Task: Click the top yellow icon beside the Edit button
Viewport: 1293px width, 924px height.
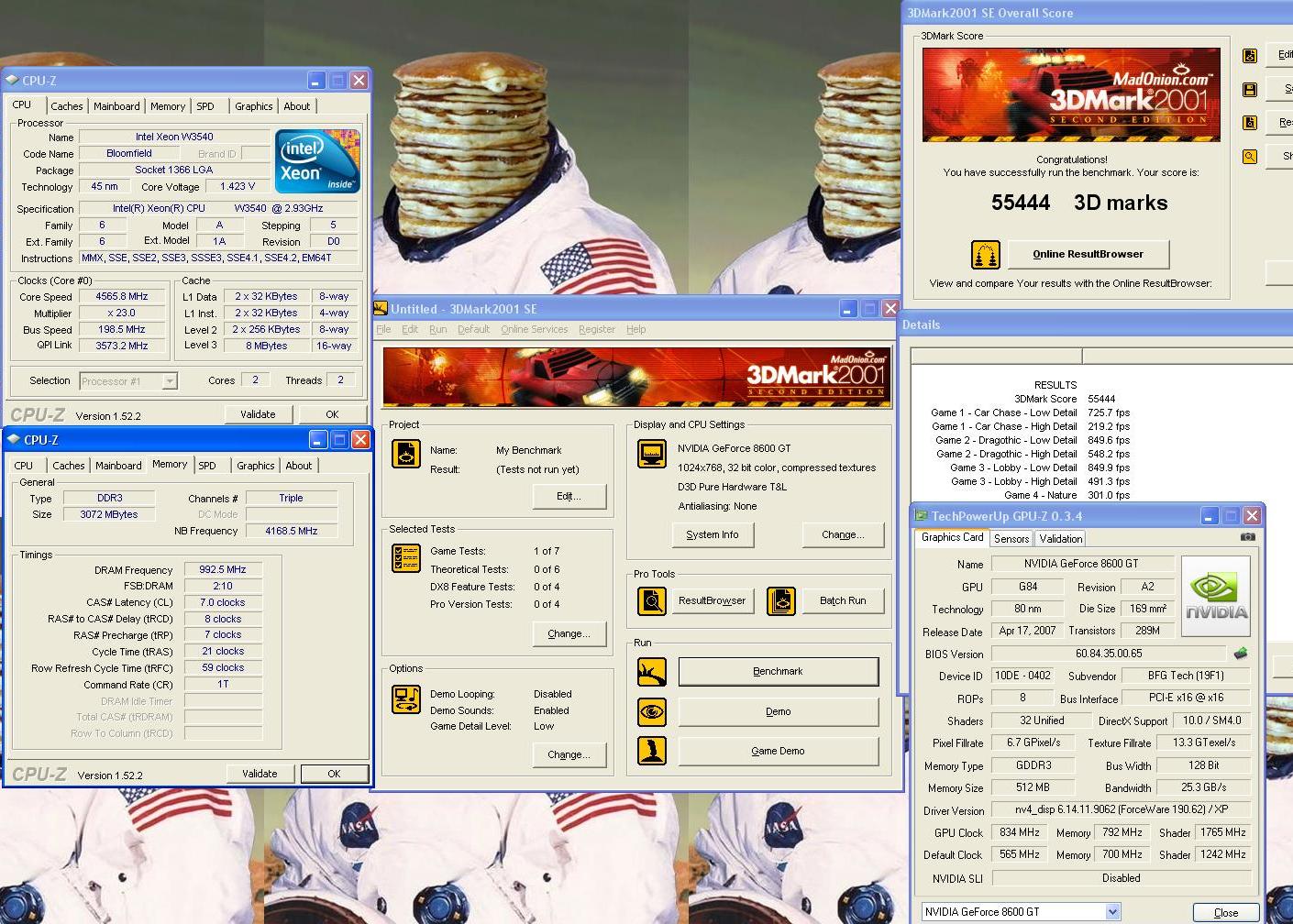Action: (1249, 56)
